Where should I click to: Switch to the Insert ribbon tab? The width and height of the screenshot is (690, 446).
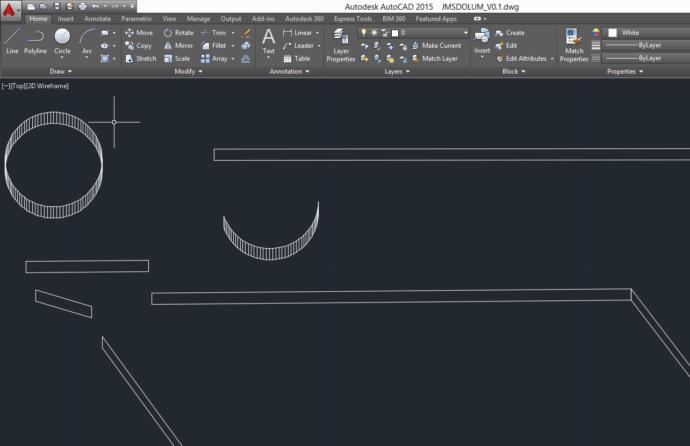tap(66, 18)
